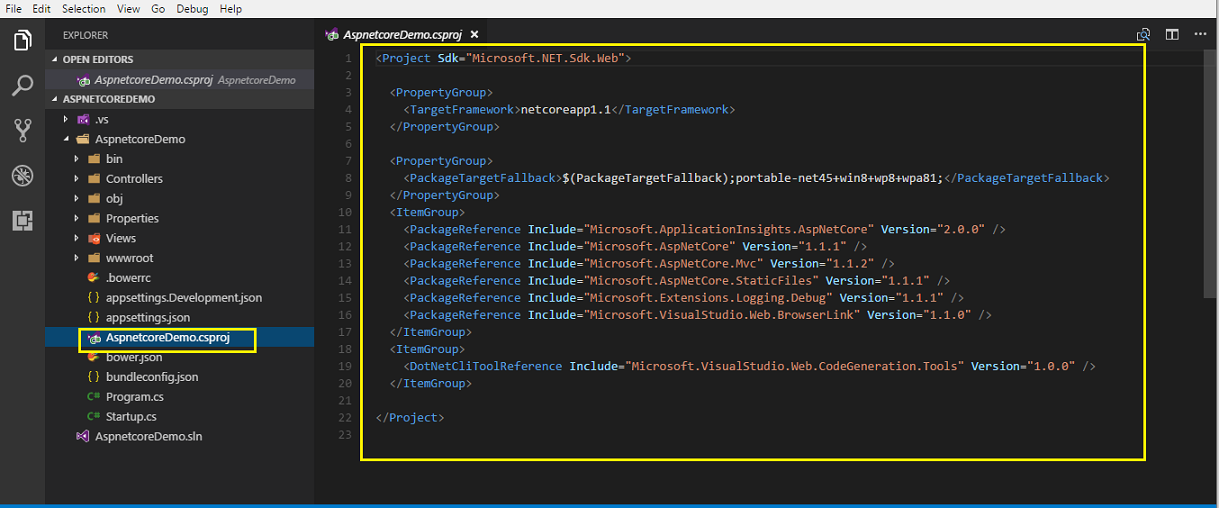
Task: Click the braces icon beside bundleconfig.json
Action: coord(93,377)
